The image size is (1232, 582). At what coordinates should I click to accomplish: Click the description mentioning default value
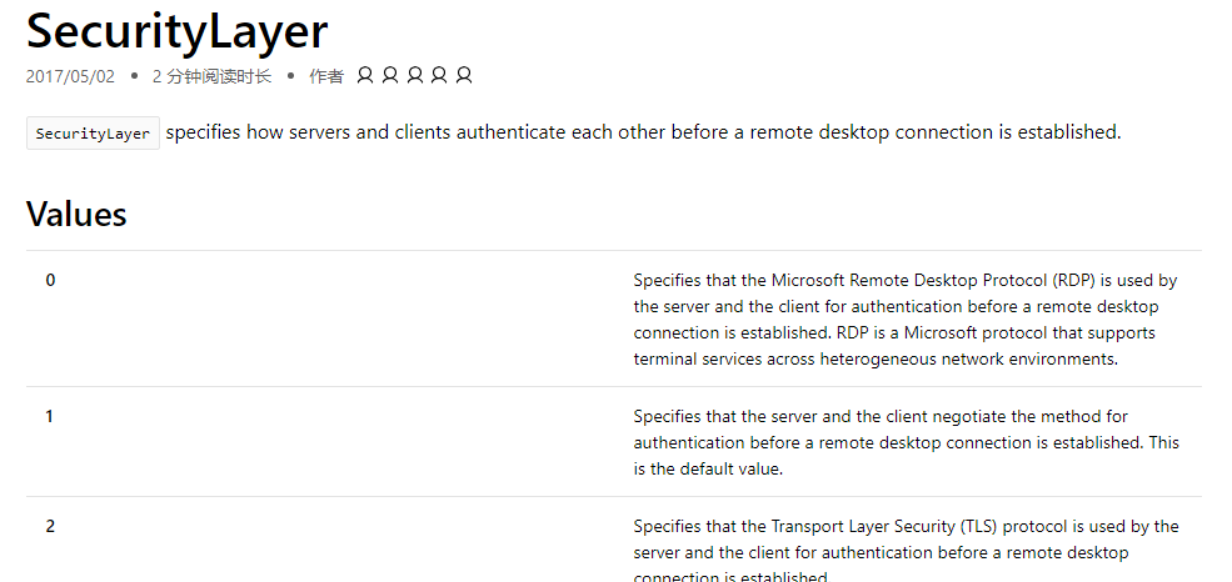[906, 443]
